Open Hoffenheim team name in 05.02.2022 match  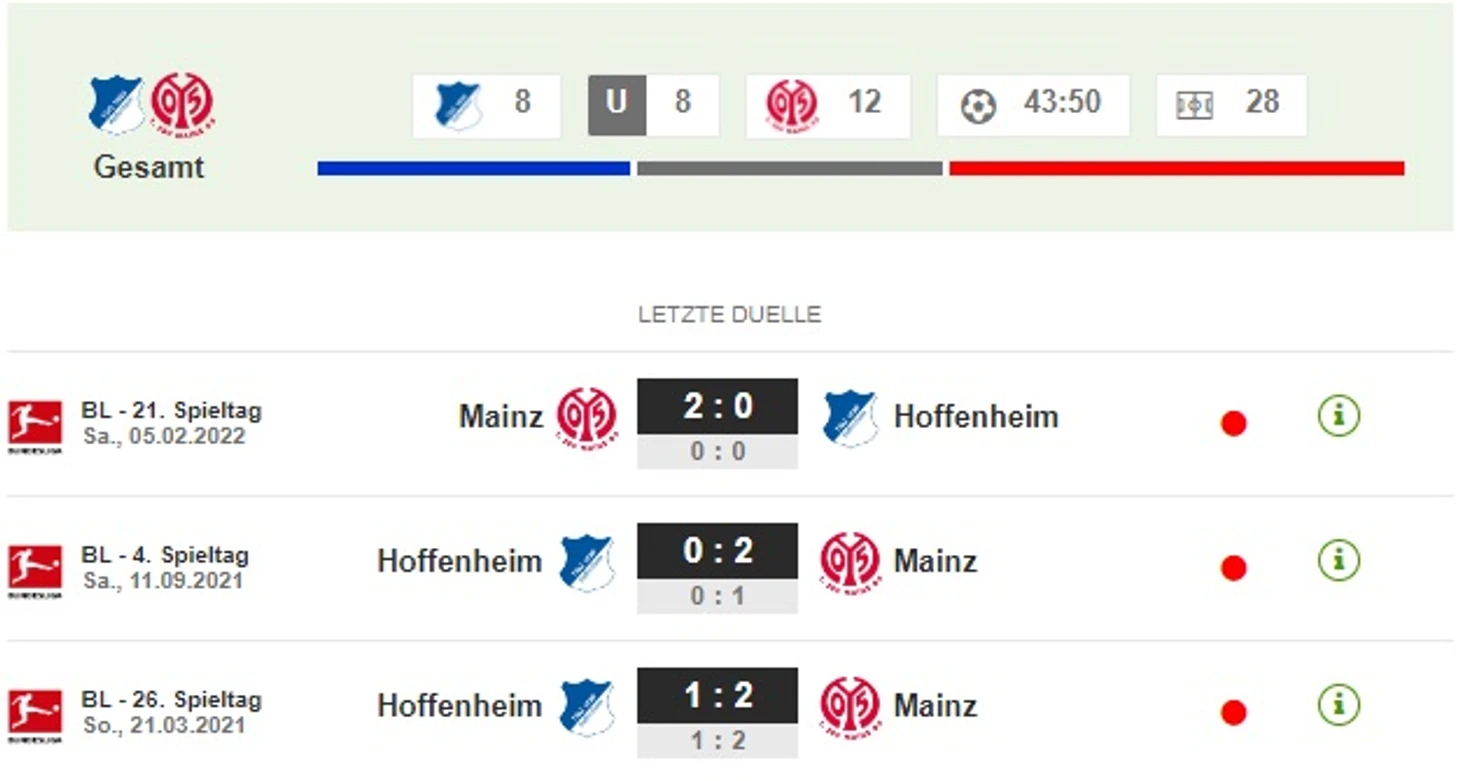point(976,416)
